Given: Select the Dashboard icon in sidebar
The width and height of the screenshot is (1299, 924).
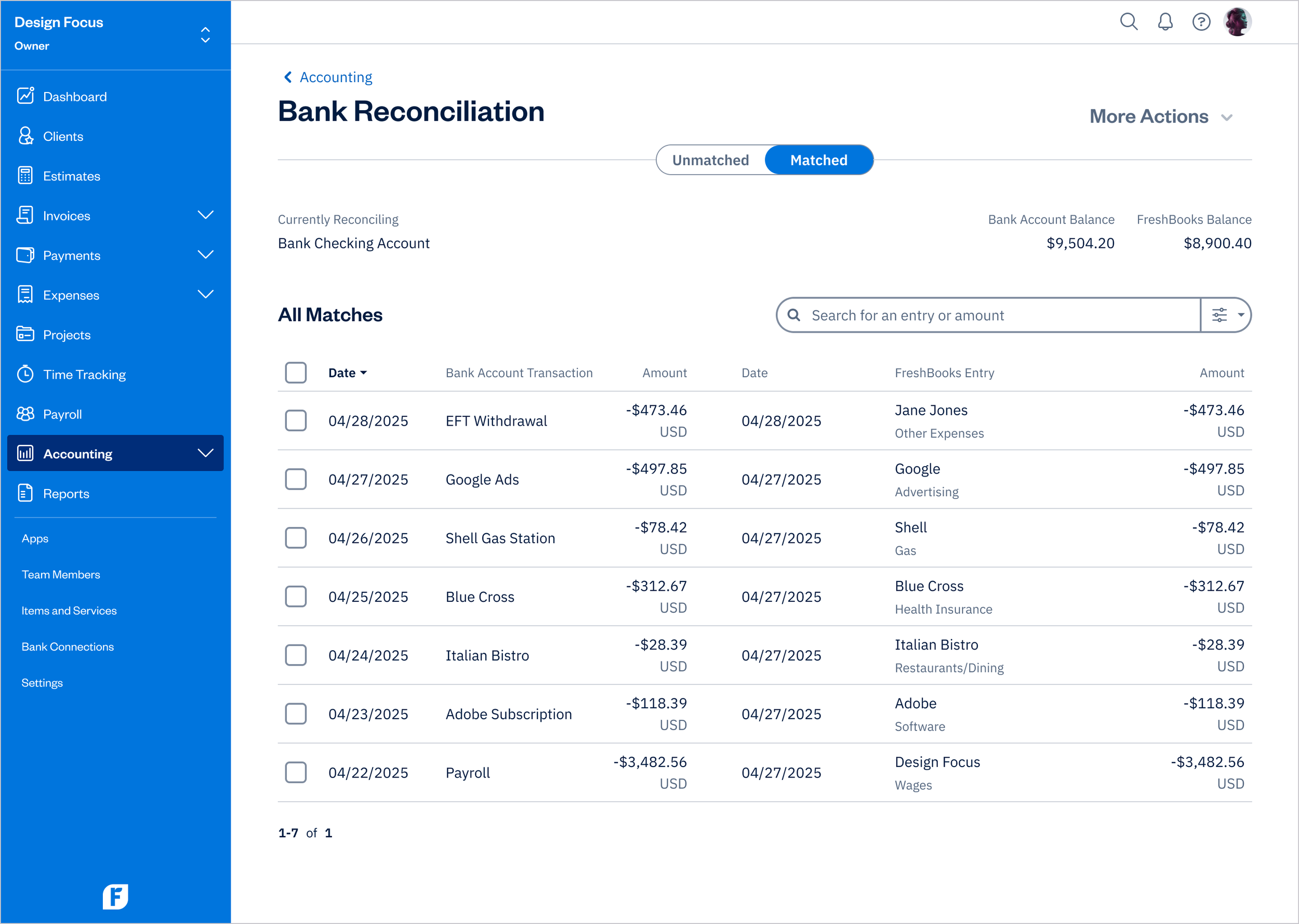Looking at the screenshot, I should click(x=25, y=96).
